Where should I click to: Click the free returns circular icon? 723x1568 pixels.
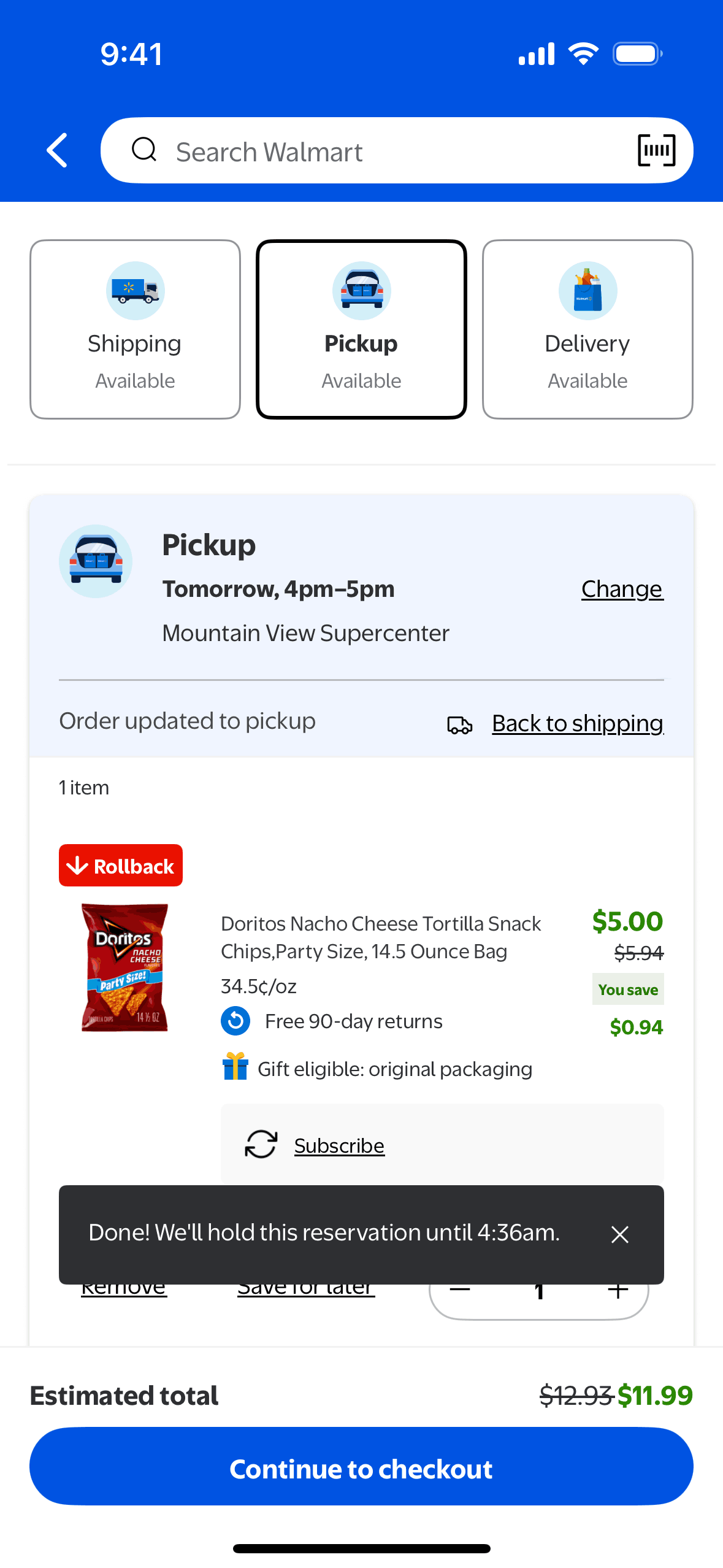point(235,1021)
